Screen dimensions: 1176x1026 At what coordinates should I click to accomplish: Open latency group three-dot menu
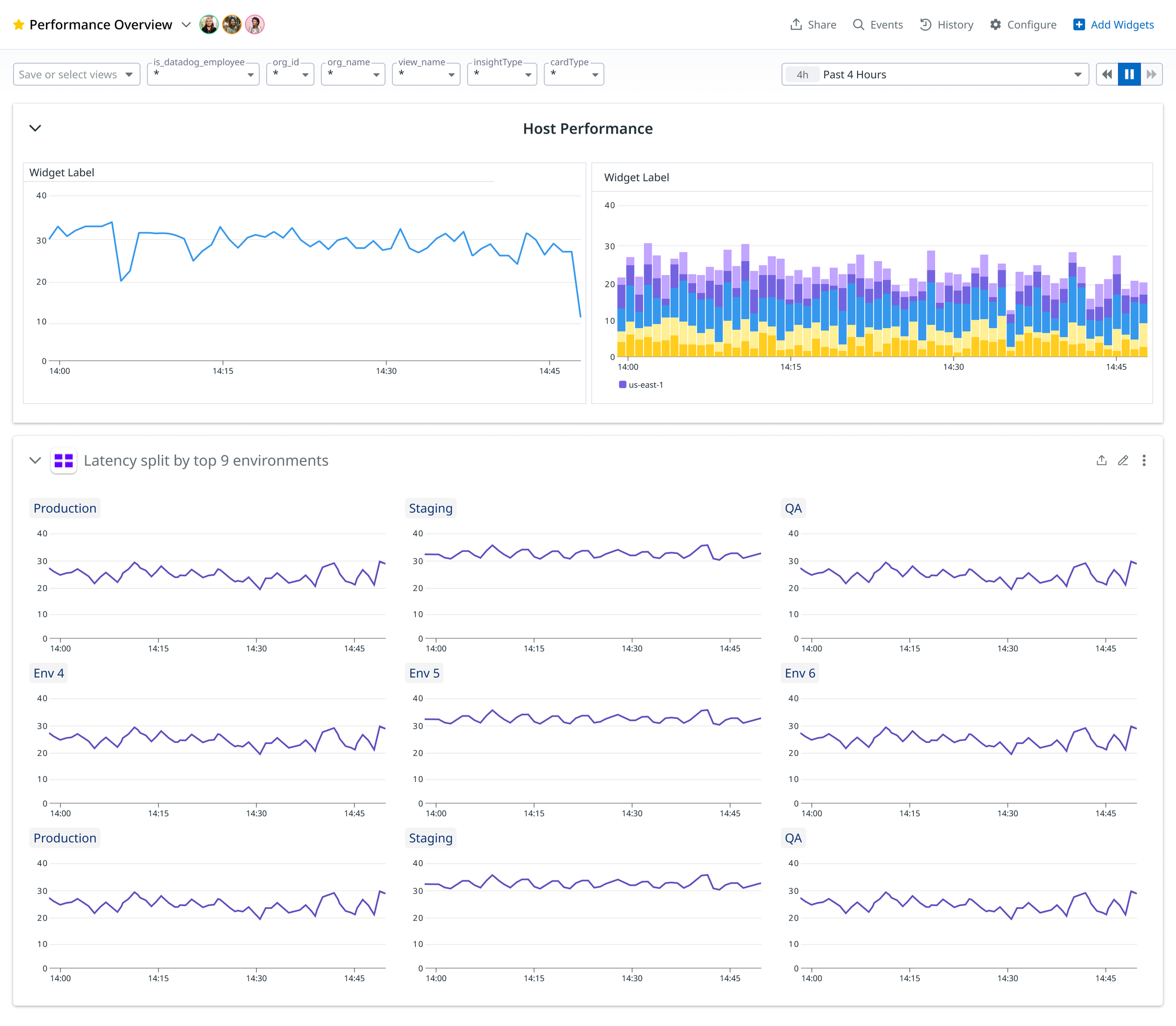pos(1144,460)
